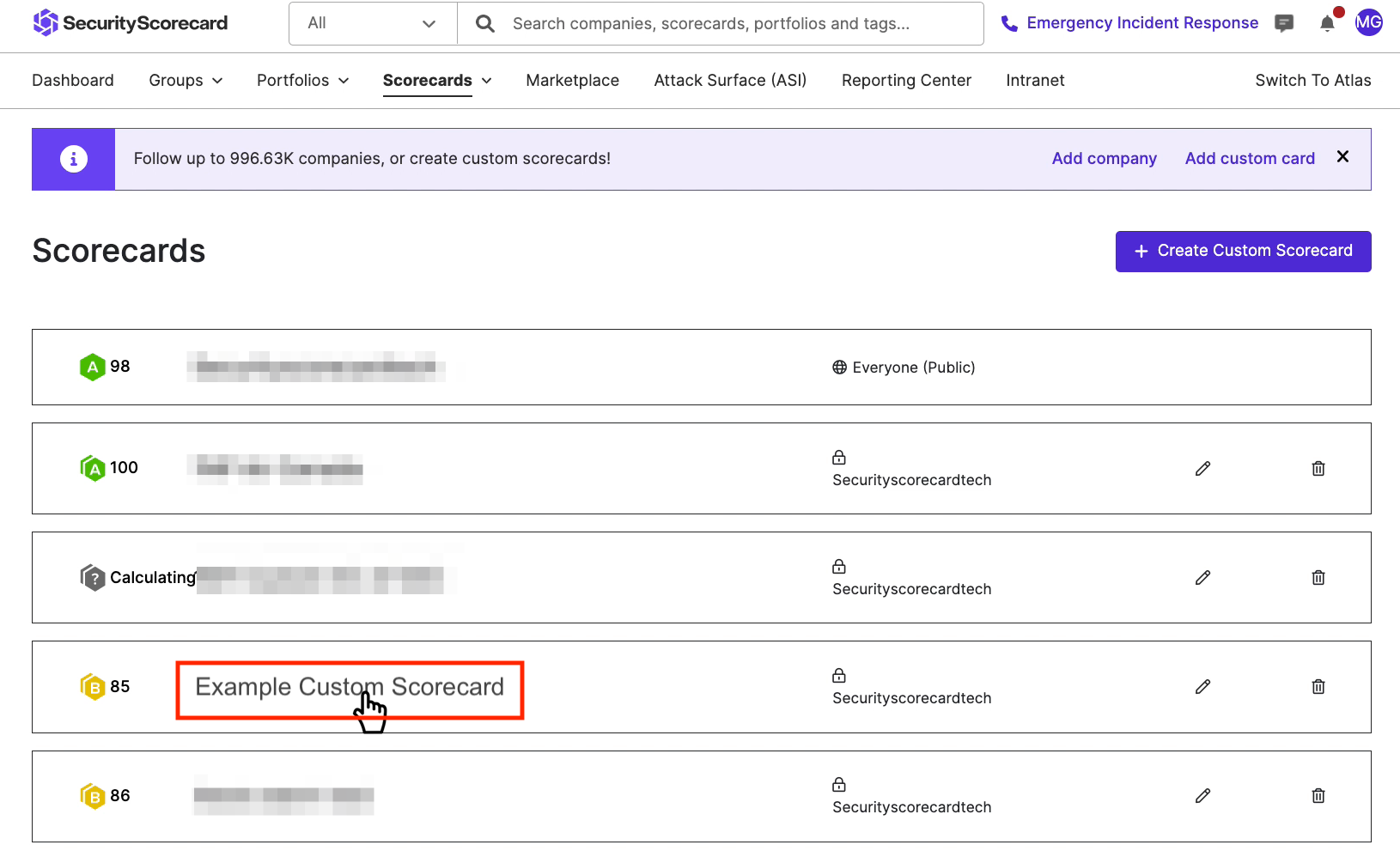Screen dimensions: 1400x857
Task: Go to the Dashboard tab
Action: click(73, 80)
